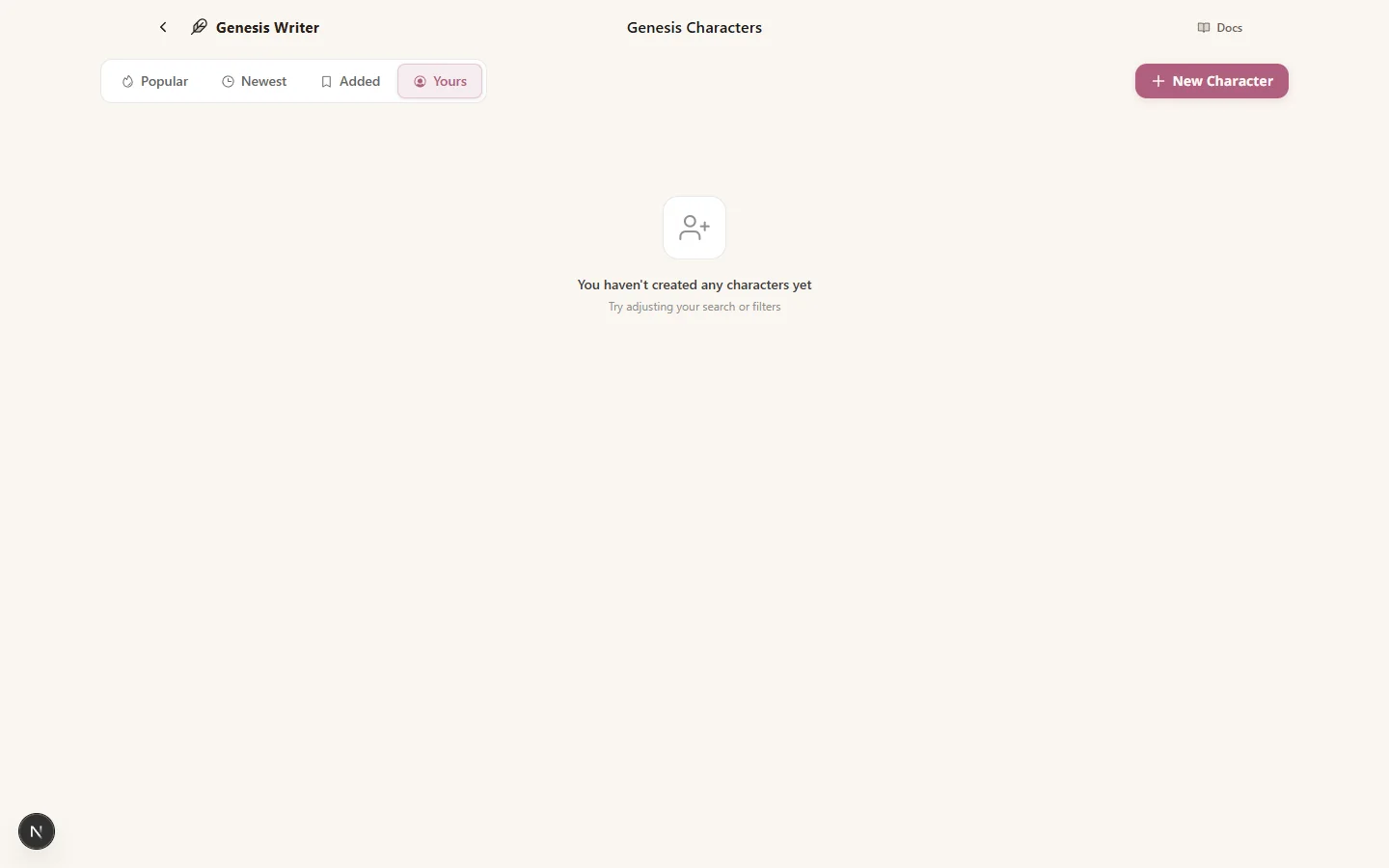Click the book icon beside Docs
Viewport: 1389px width, 868px height.
tap(1203, 27)
